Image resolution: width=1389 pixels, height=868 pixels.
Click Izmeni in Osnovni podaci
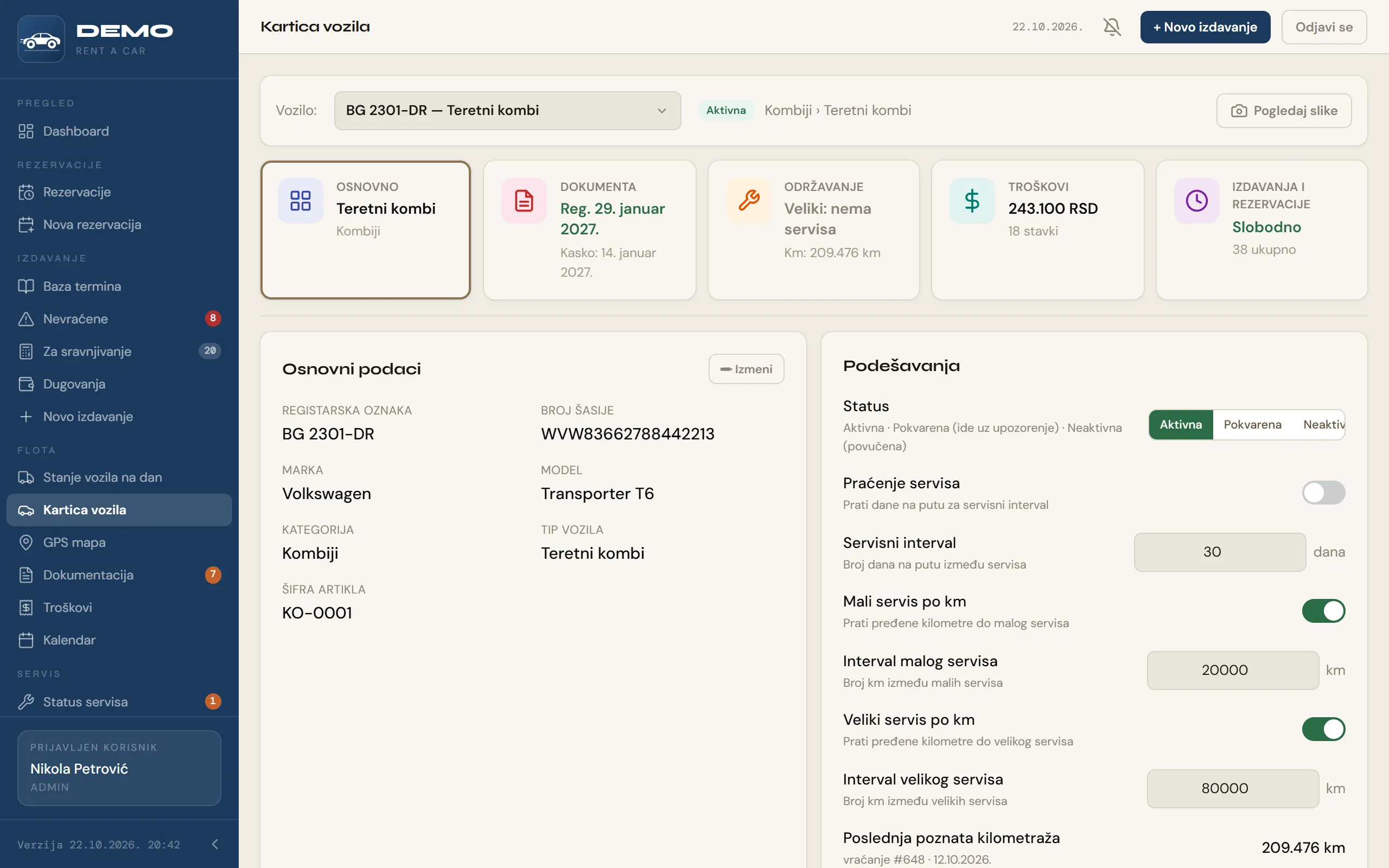[746, 368]
